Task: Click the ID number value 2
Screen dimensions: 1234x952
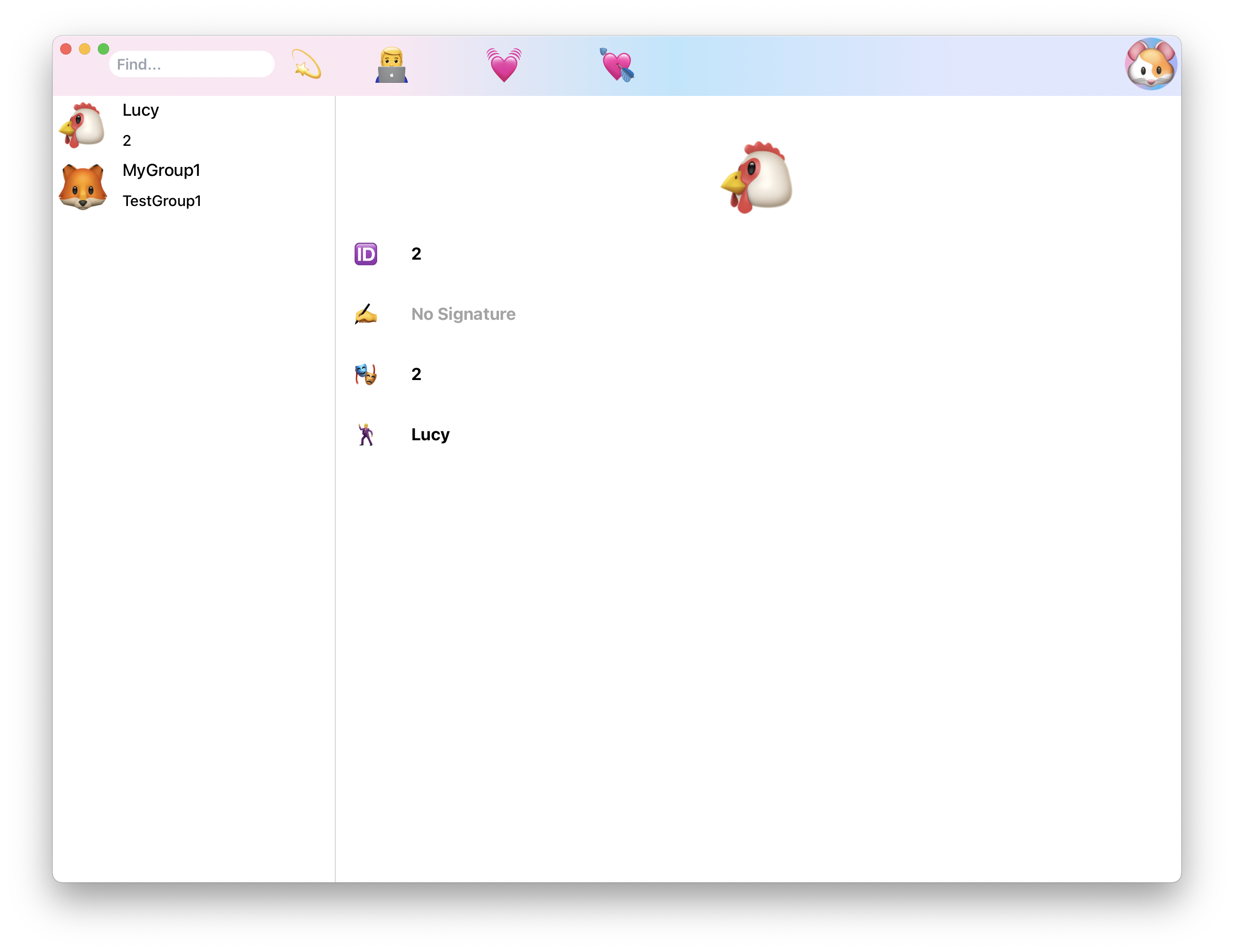Action: click(416, 254)
